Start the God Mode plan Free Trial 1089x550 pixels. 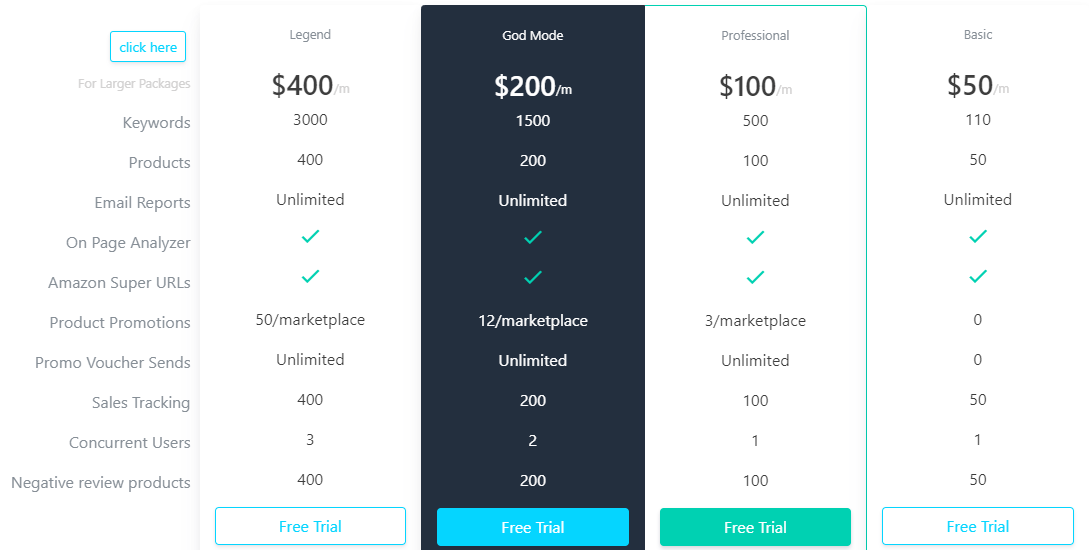[x=533, y=527]
